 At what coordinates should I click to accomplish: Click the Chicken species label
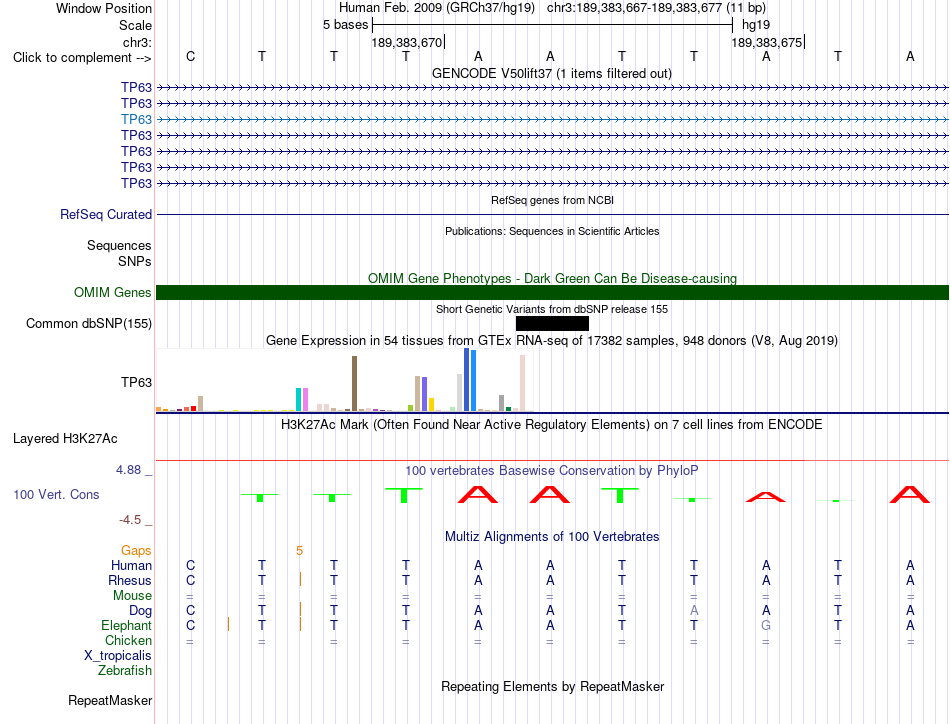[128, 640]
